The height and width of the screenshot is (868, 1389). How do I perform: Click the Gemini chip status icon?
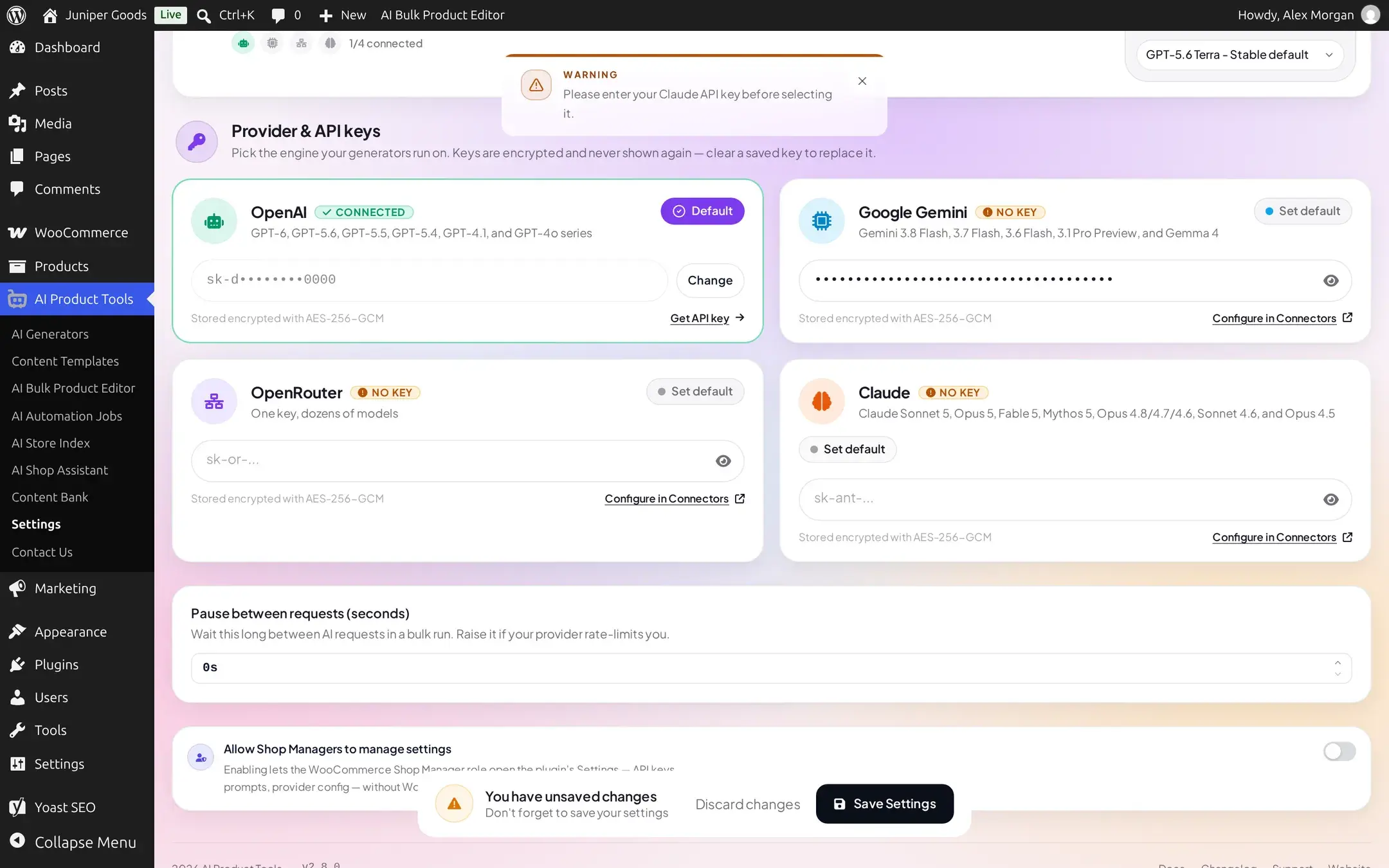tap(273, 43)
